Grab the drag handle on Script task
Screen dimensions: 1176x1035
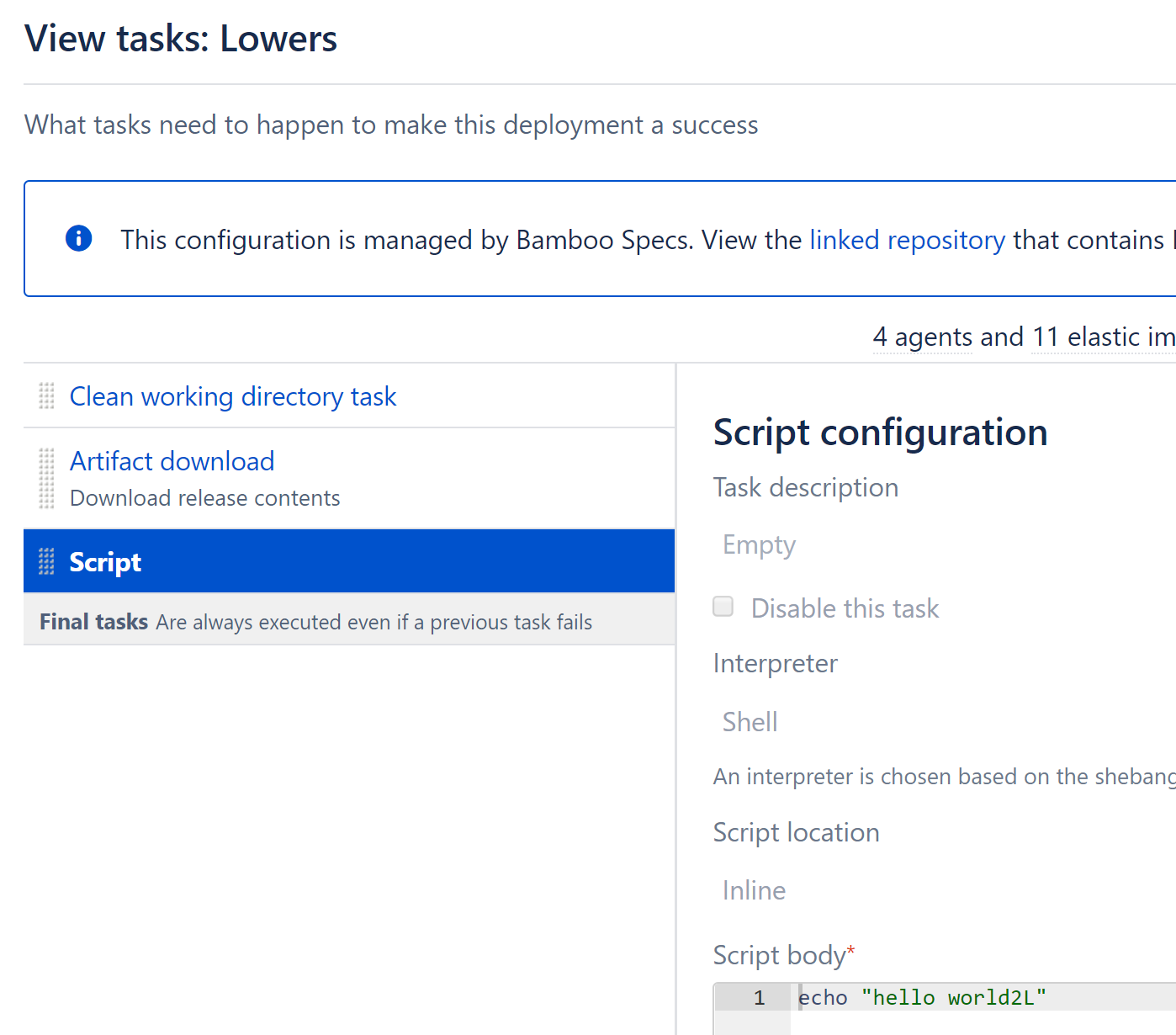(46, 561)
